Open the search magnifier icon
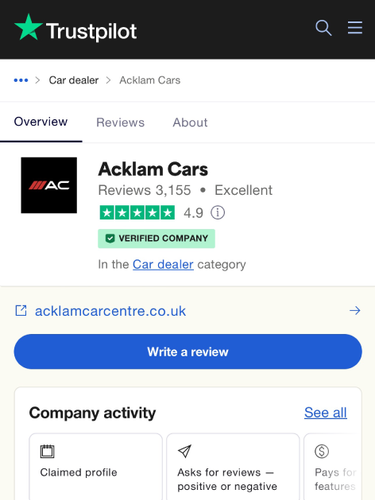375x500 pixels. 323,28
